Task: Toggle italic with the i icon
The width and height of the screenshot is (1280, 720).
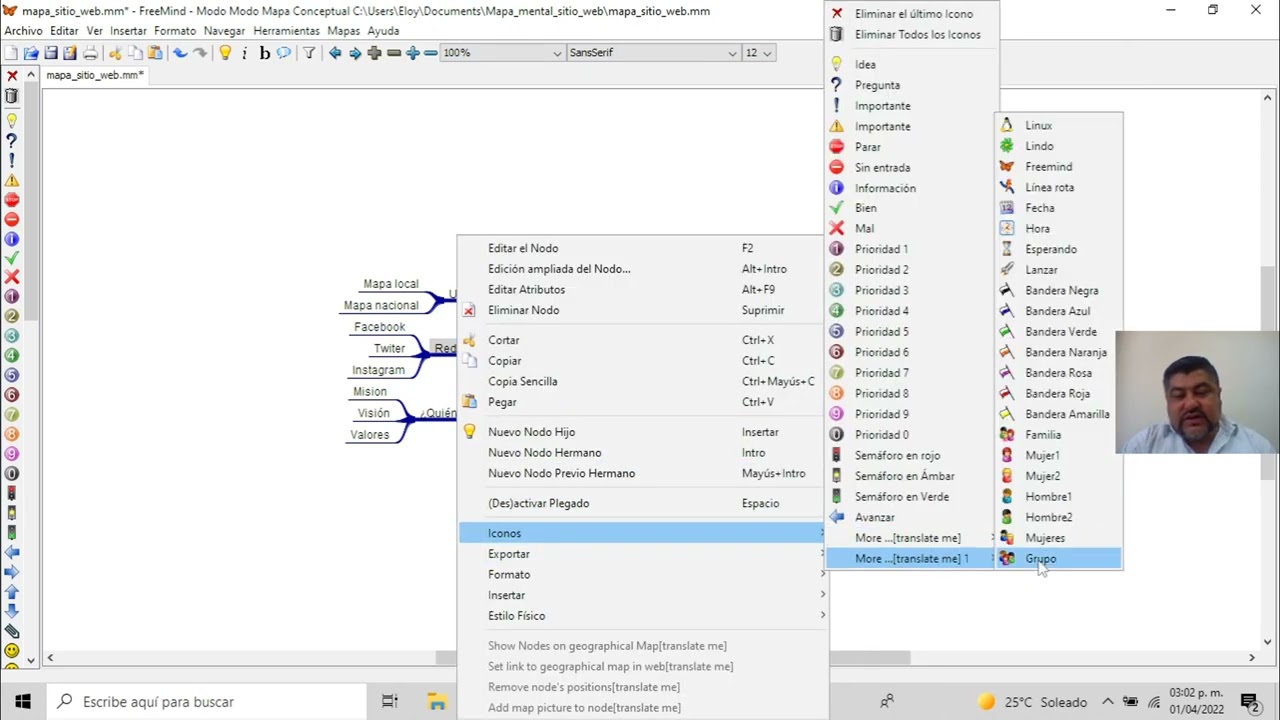Action: click(245, 53)
